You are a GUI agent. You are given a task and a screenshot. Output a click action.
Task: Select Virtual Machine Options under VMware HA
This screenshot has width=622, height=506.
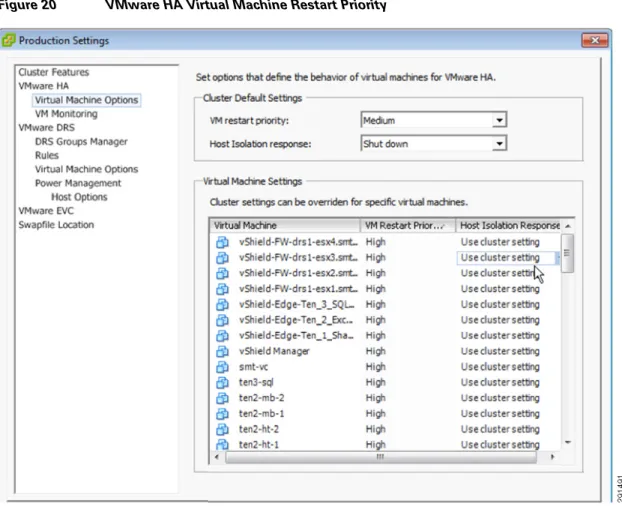[86, 100]
